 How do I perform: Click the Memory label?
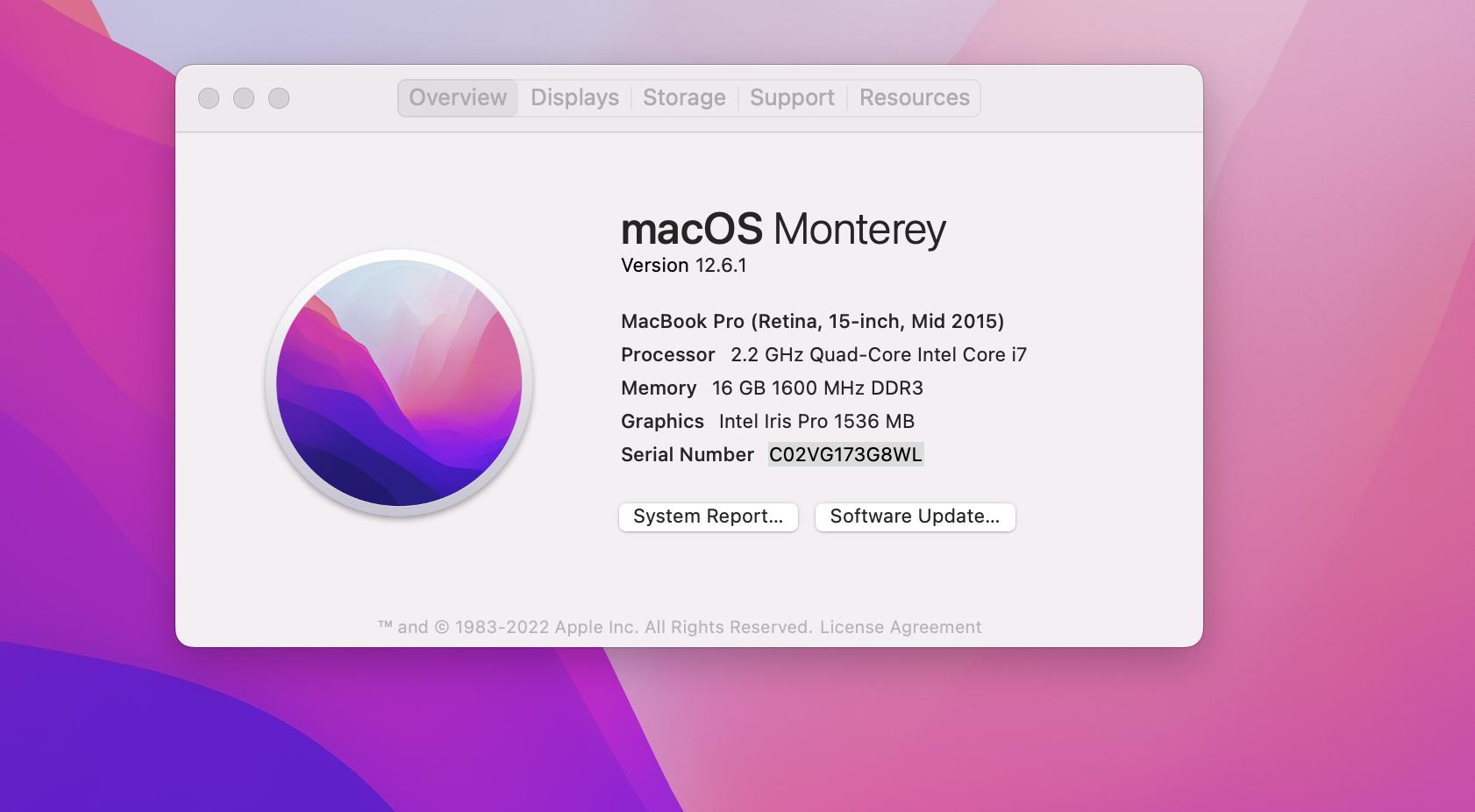coord(659,388)
